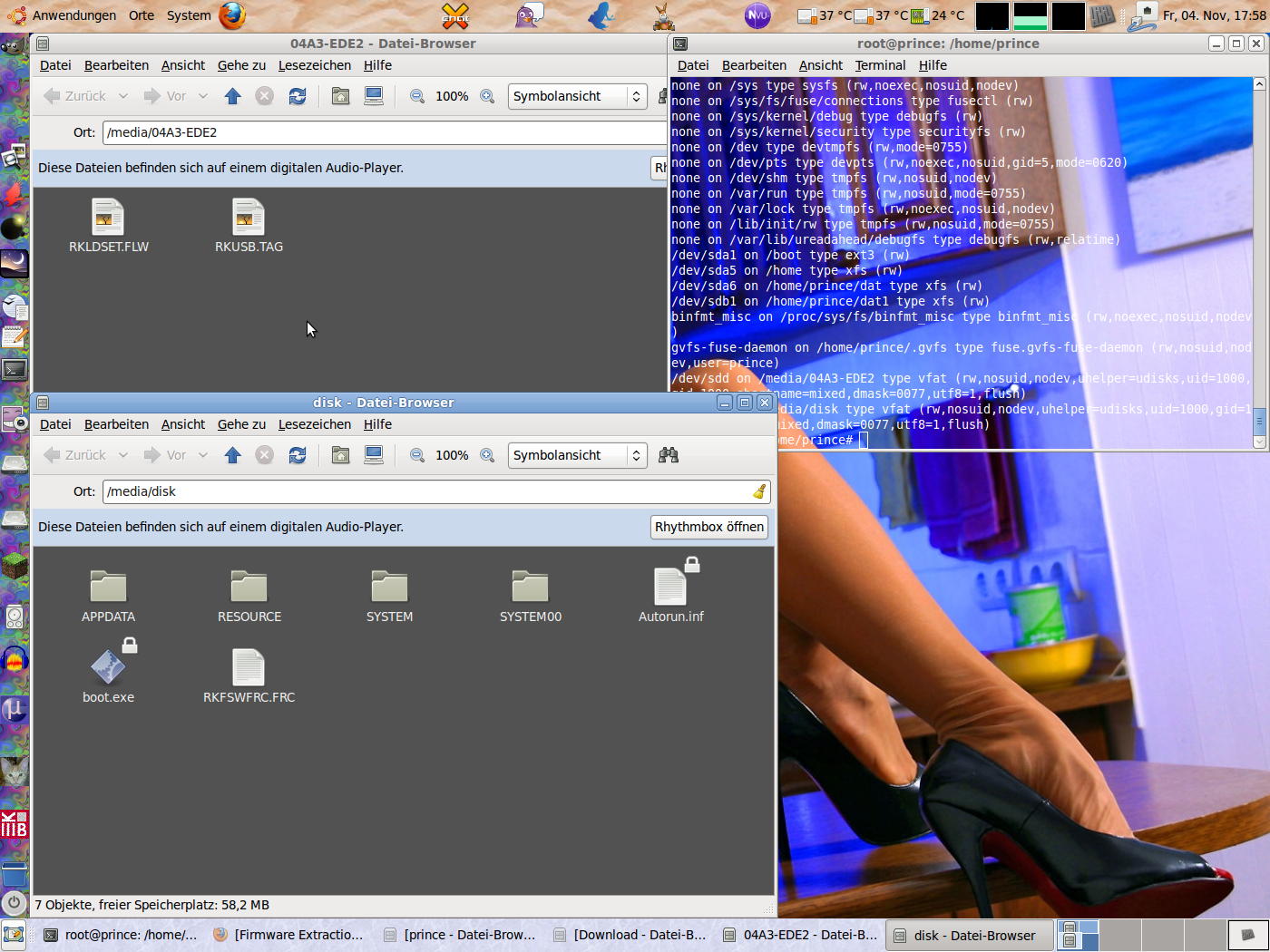Open RKUSB.TAG file in 04A3-EDE2 window
Screen dimensions: 1270x952
point(249,226)
